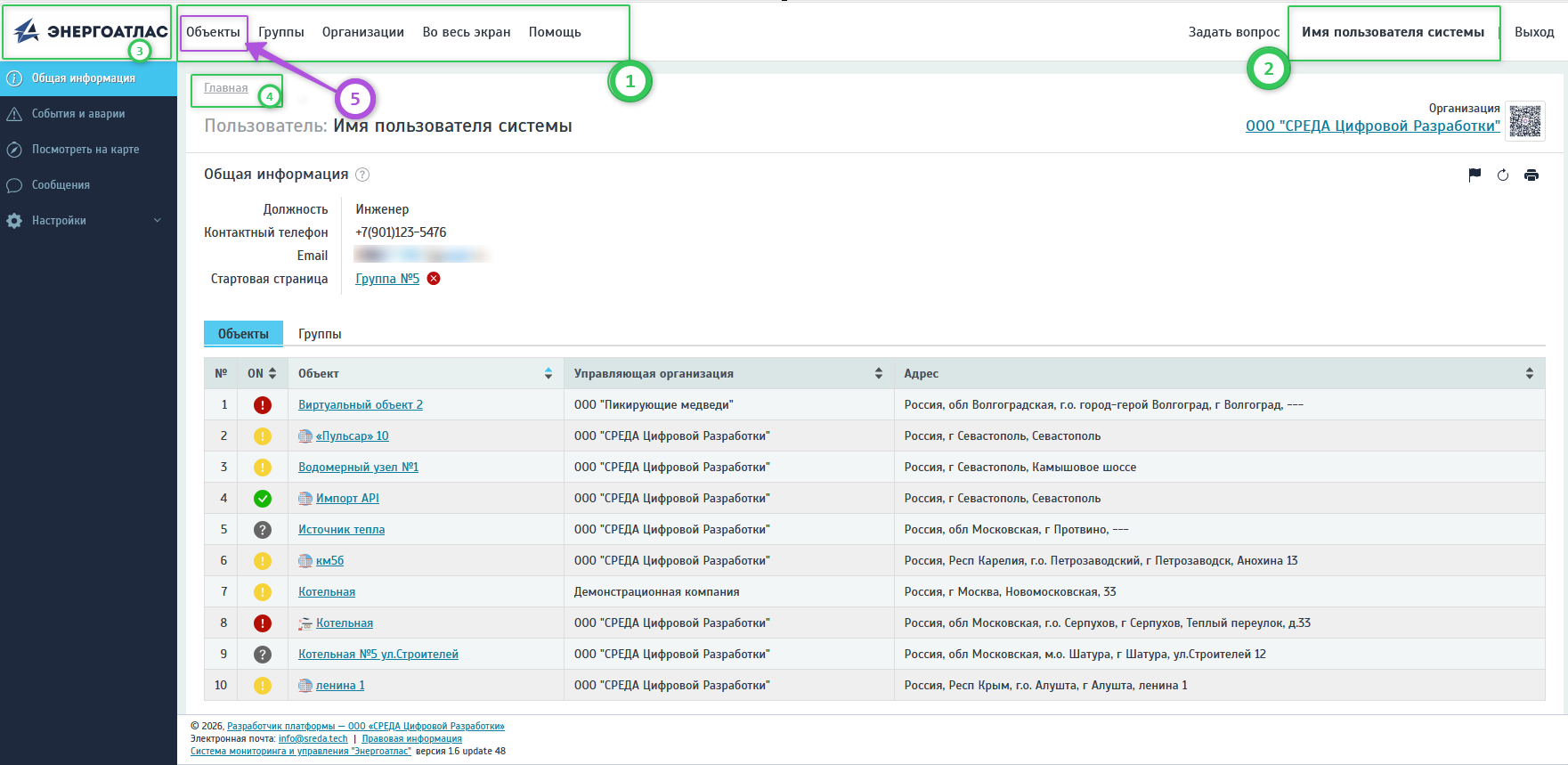Open Сообщения in sidebar

point(88,185)
